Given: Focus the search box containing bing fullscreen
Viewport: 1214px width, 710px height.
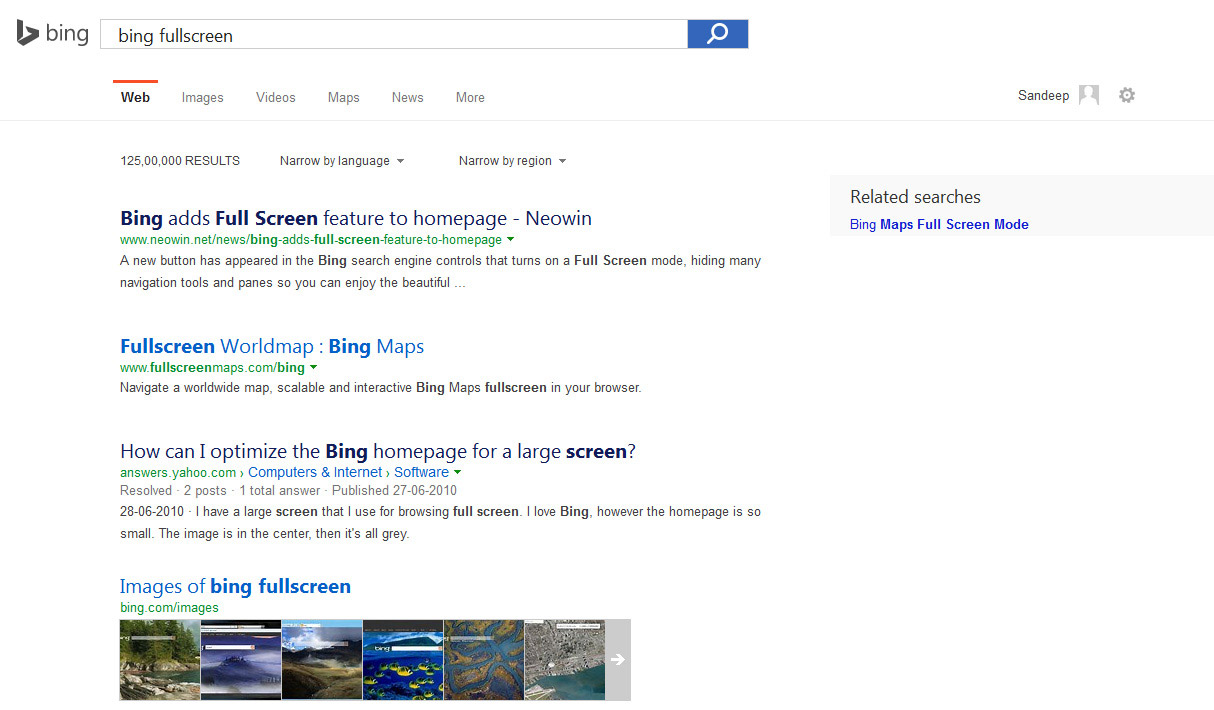Looking at the screenshot, I should (x=394, y=35).
